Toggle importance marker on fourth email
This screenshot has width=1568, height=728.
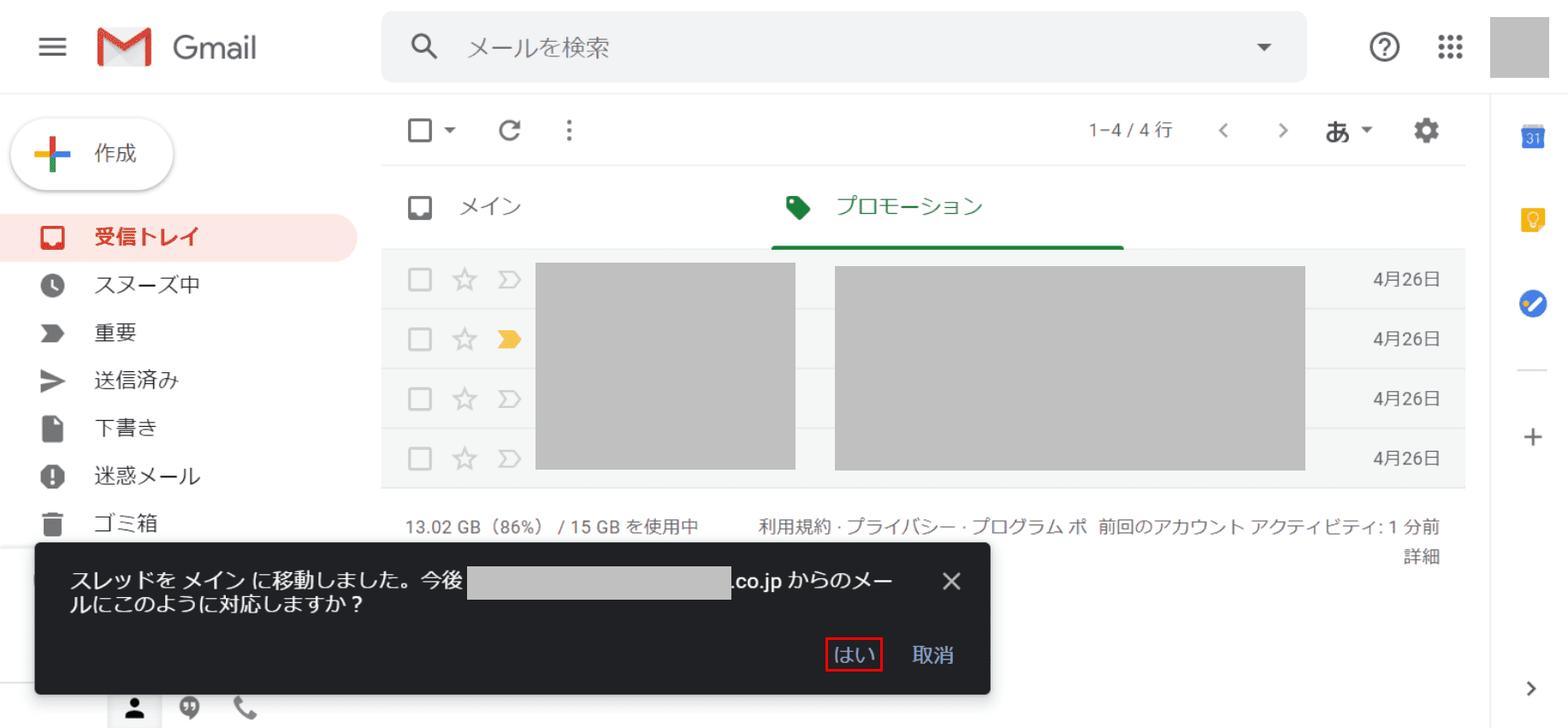click(x=509, y=459)
